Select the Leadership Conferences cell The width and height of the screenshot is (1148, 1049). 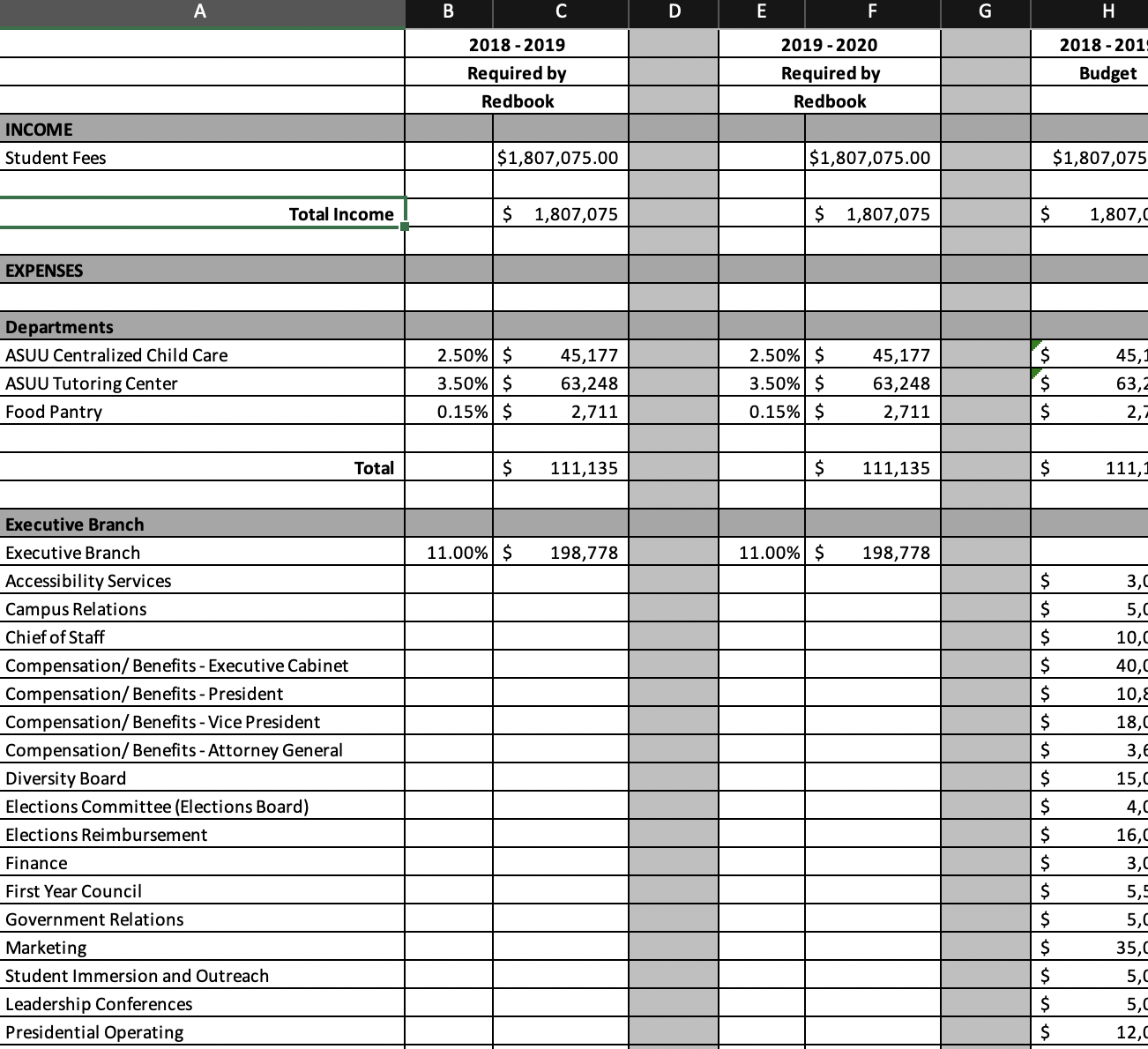click(x=202, y=1003)
